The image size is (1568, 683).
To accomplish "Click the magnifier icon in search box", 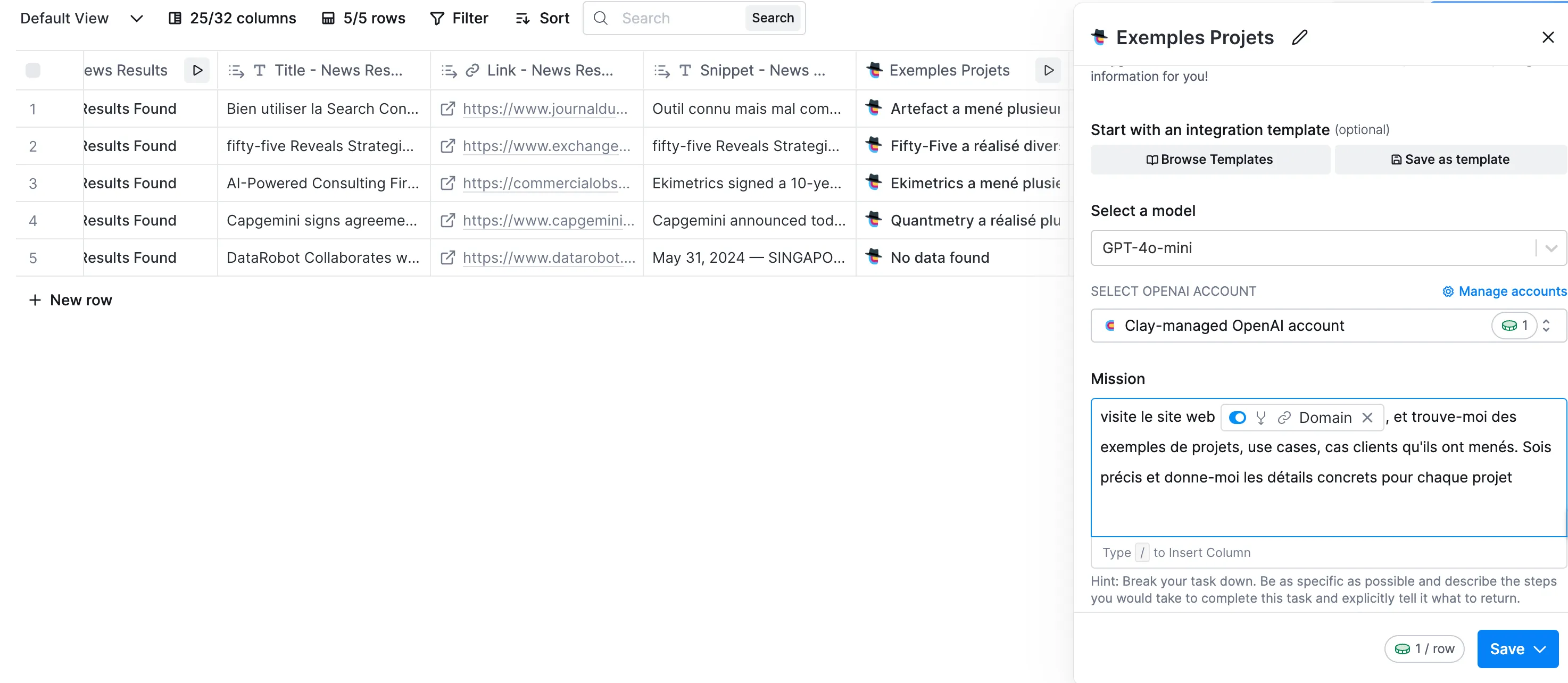I will 600,18.
